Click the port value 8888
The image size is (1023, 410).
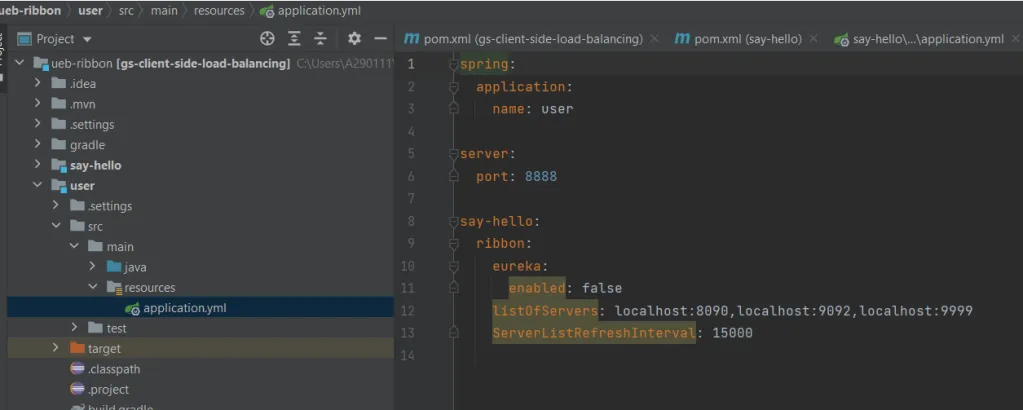[541, 177]
